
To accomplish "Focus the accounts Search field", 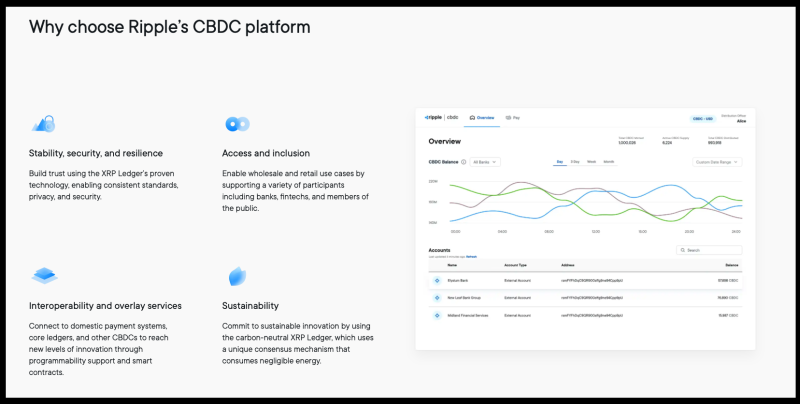I will click(x=709, y=250).
